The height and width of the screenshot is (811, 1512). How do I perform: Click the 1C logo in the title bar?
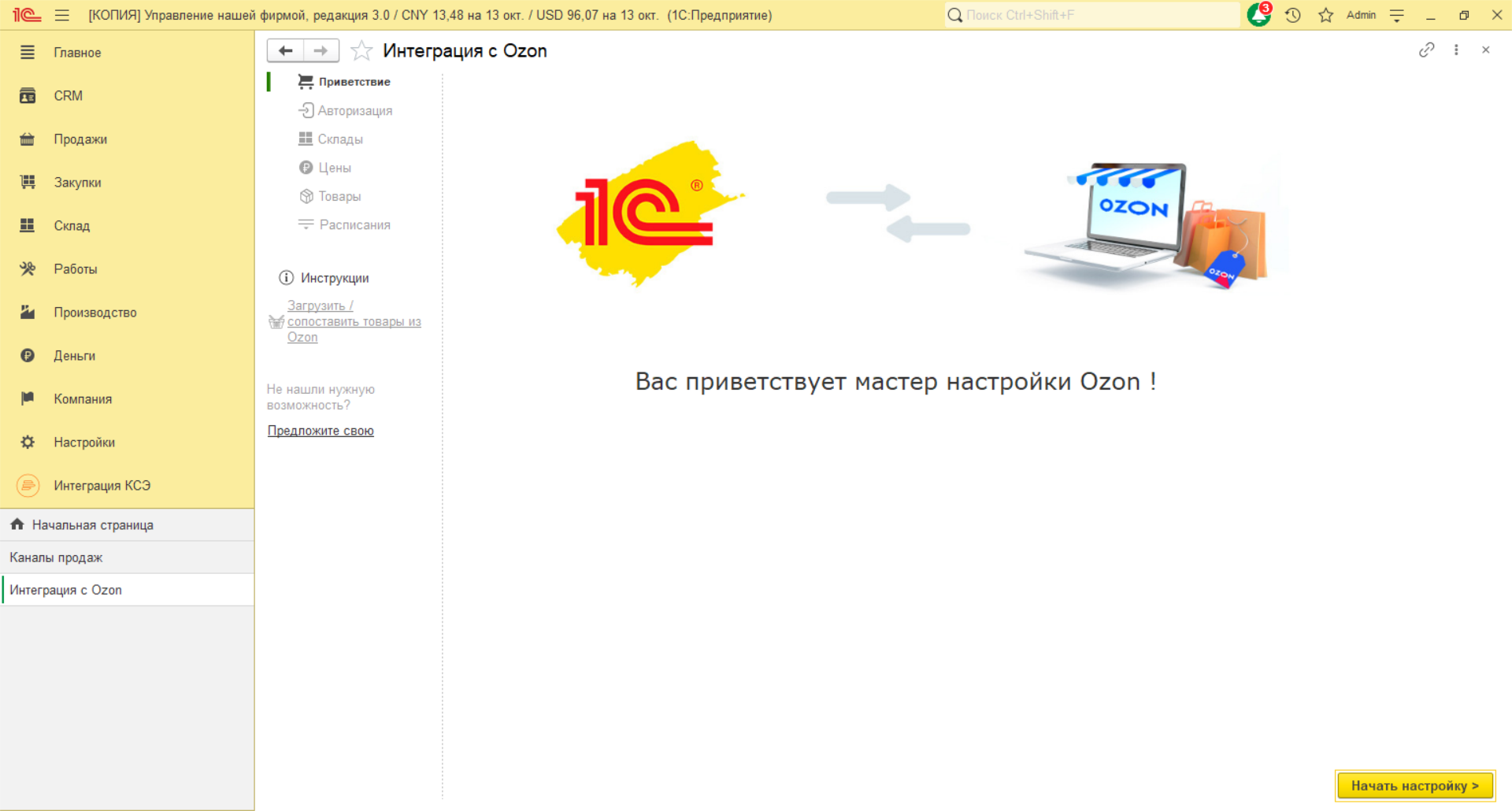26,15
